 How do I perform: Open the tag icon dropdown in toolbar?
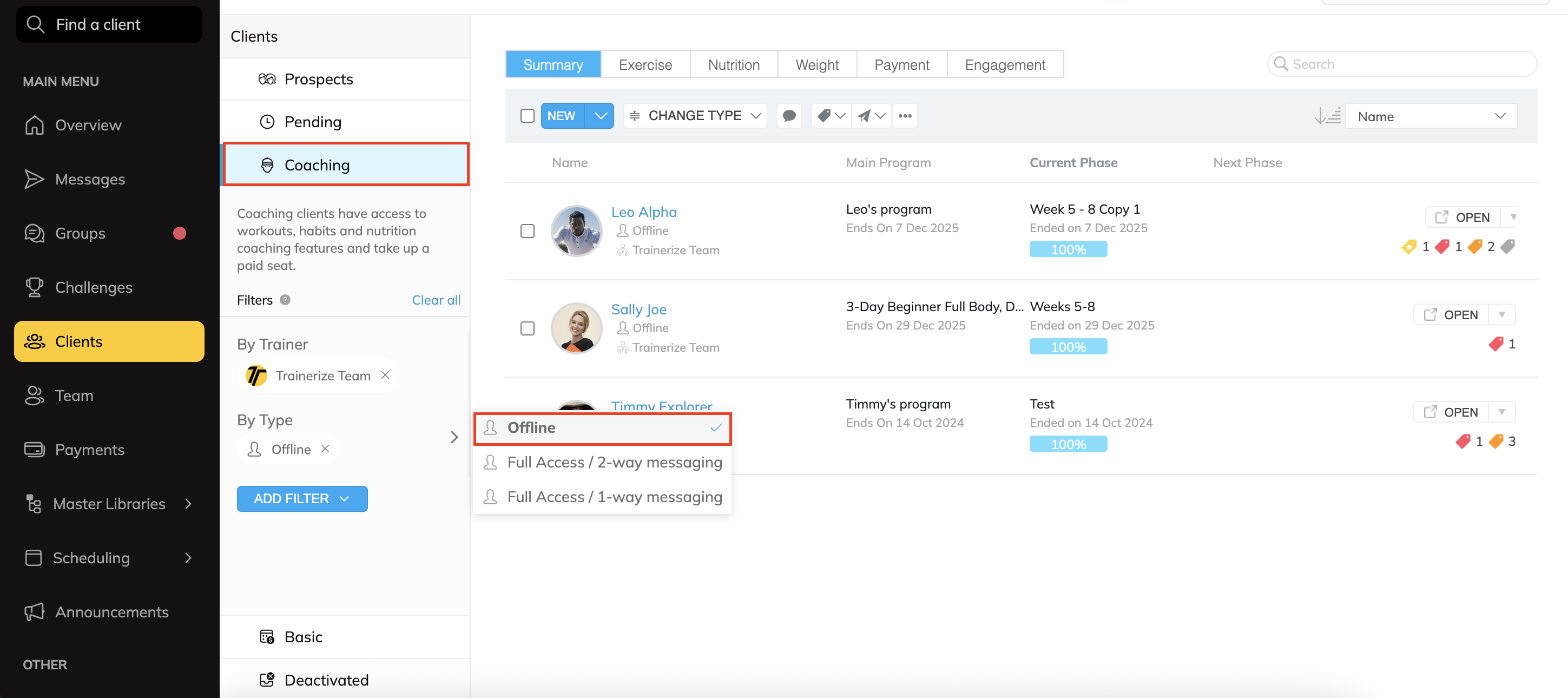click(831, 116)
